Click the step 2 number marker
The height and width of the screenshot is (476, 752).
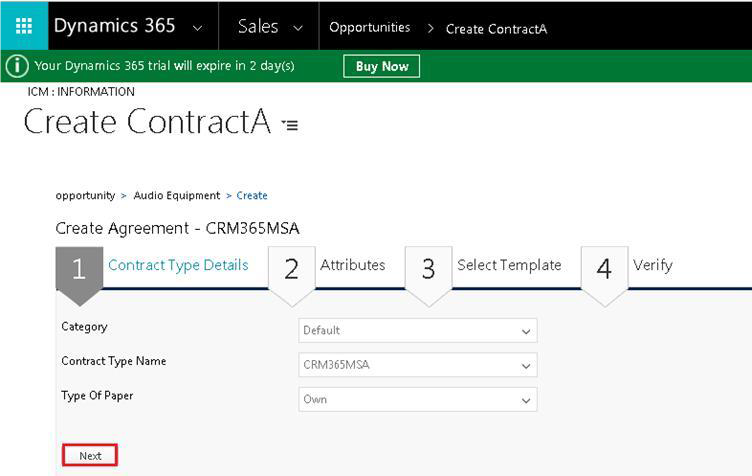tap(291, 270)
